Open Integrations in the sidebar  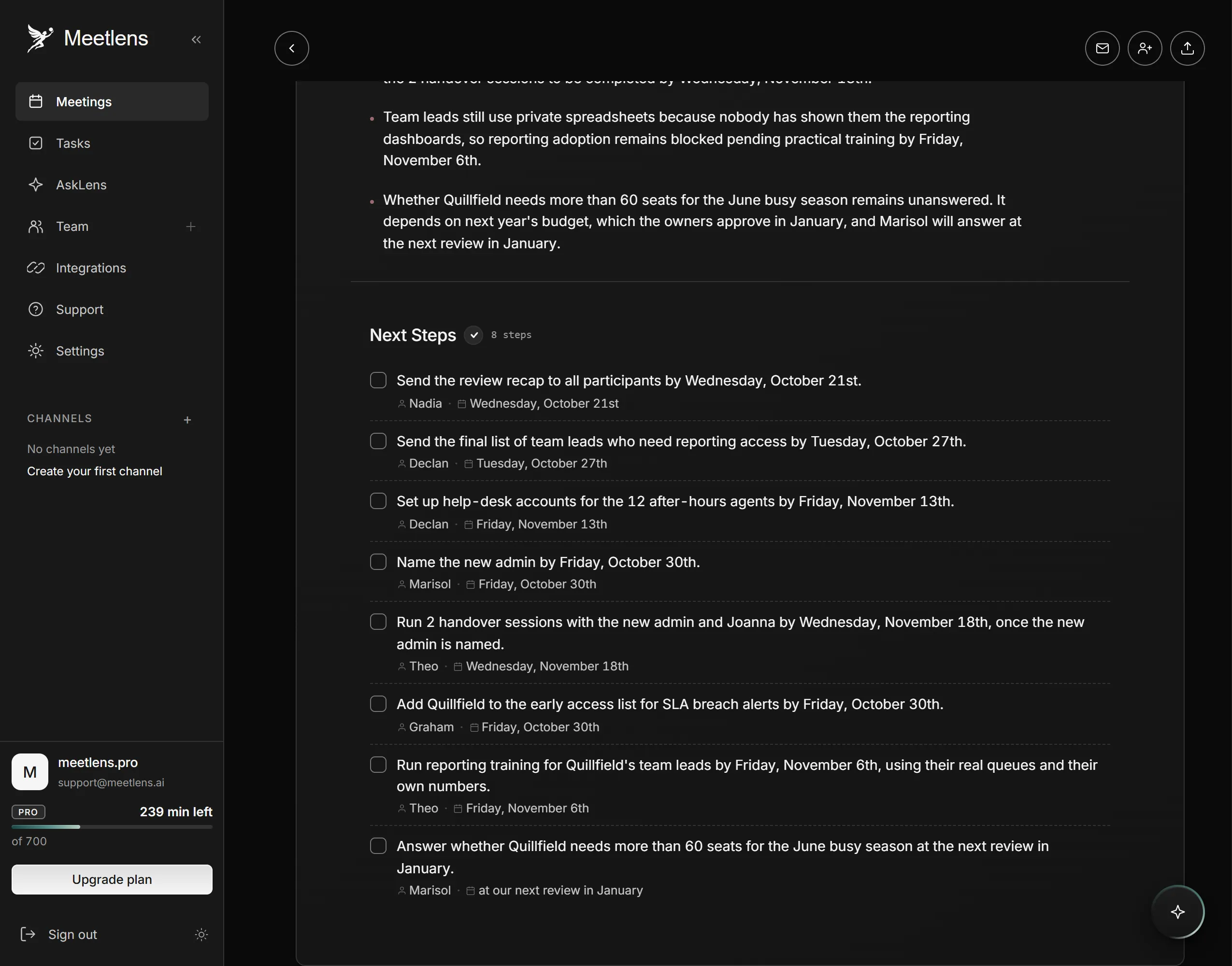(x=112, y=268)
